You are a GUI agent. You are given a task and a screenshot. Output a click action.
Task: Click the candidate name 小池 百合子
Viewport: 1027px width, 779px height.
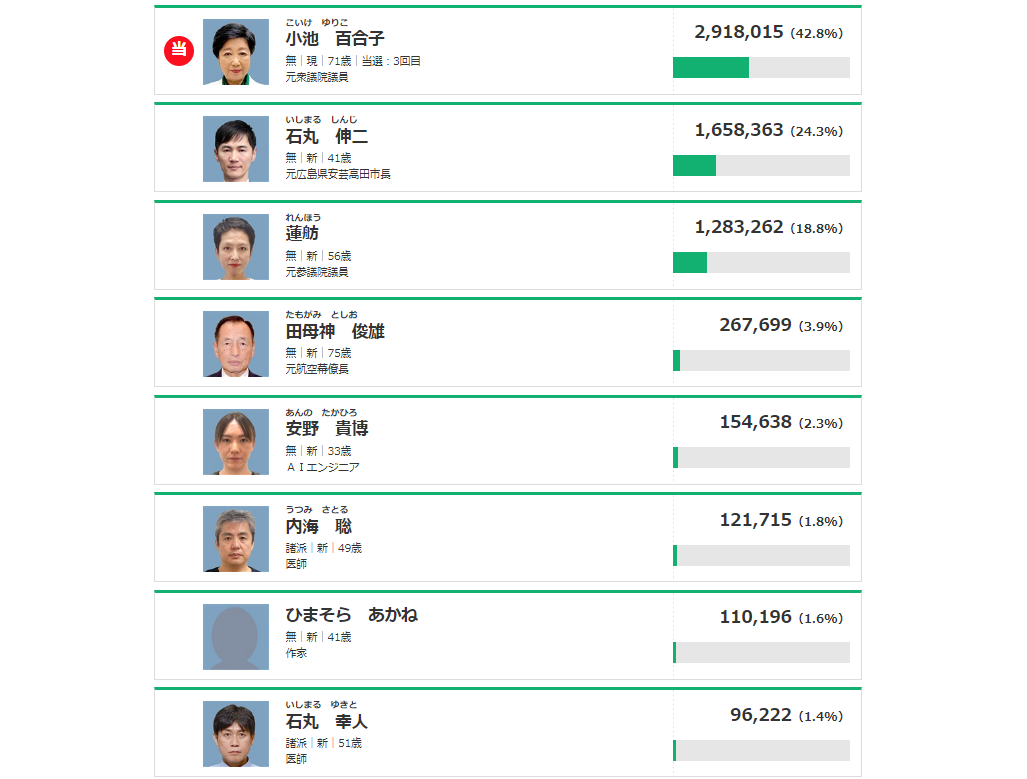pos(335,39)
